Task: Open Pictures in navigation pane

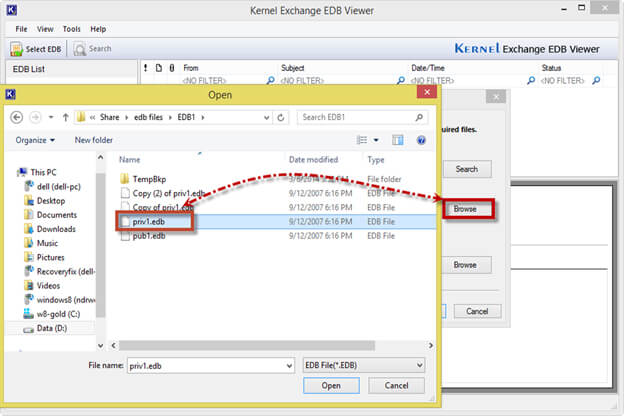Action: [50, 258]
